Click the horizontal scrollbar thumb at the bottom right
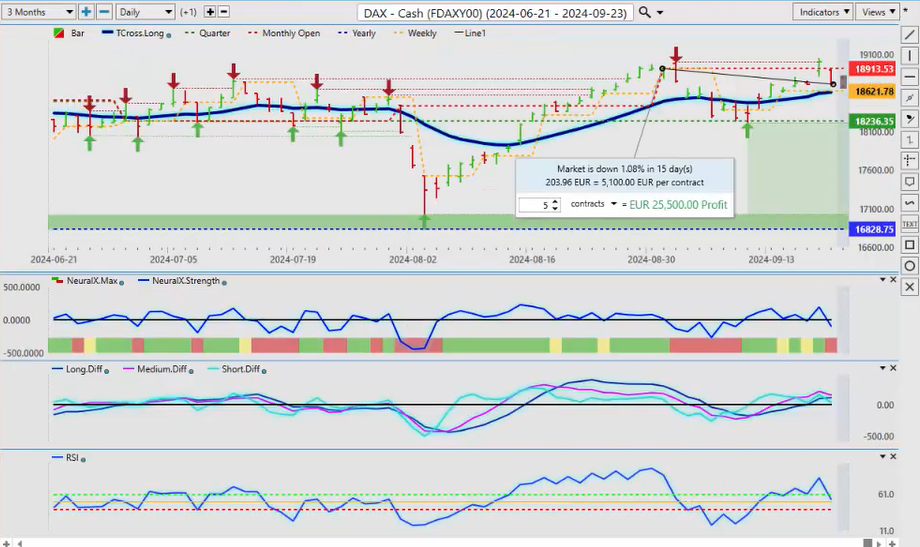Image resolution: width=920 pixels, height=547 pixels. pyautogui.click(x=867, y=542)
